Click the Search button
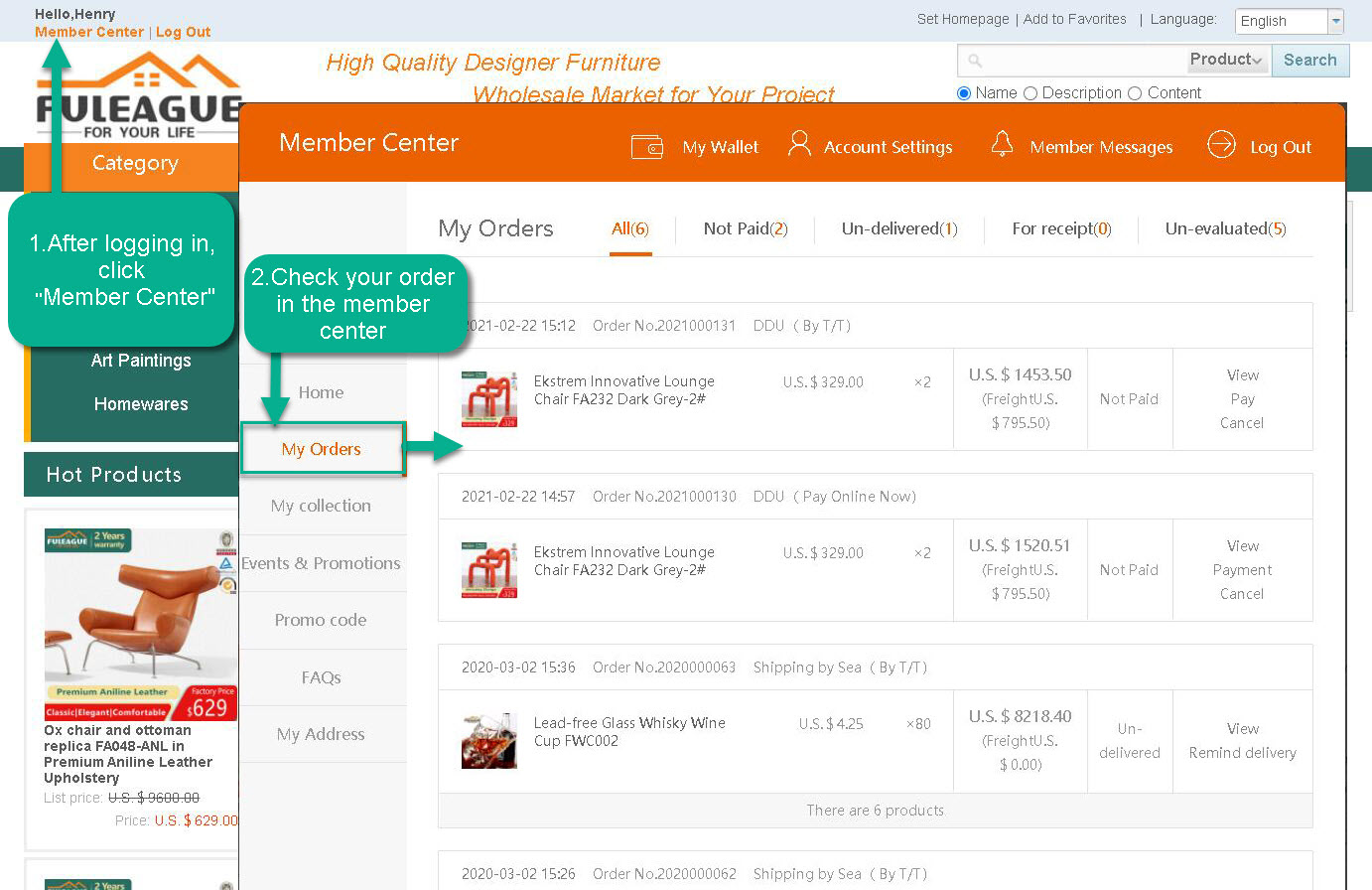 pos(1309,60)
